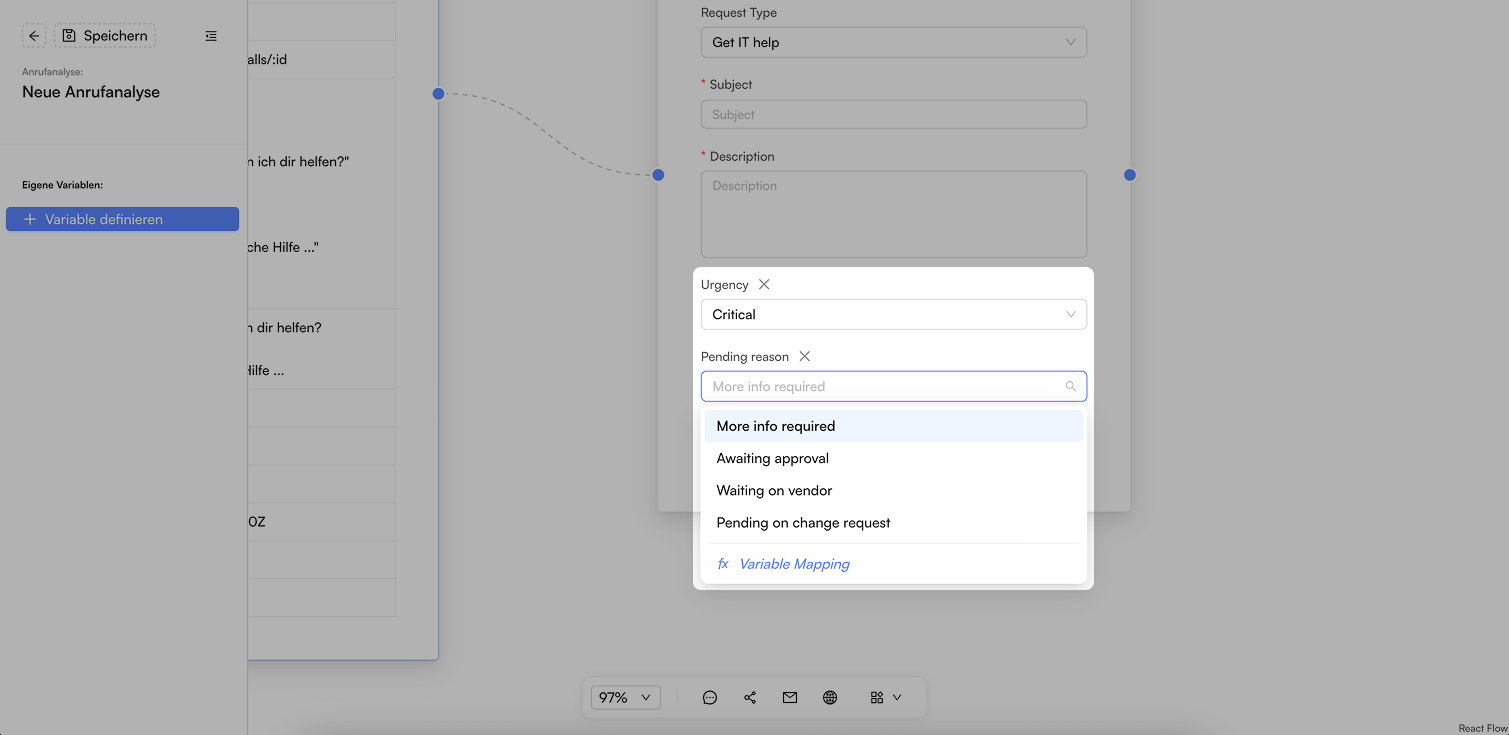Choose Waiting on vendor option

894,490
